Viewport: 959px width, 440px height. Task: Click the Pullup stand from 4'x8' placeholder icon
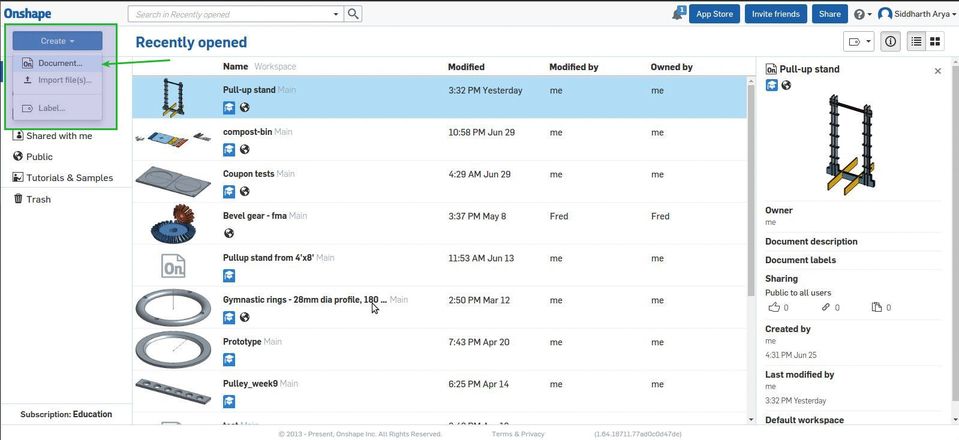point(173,266)
